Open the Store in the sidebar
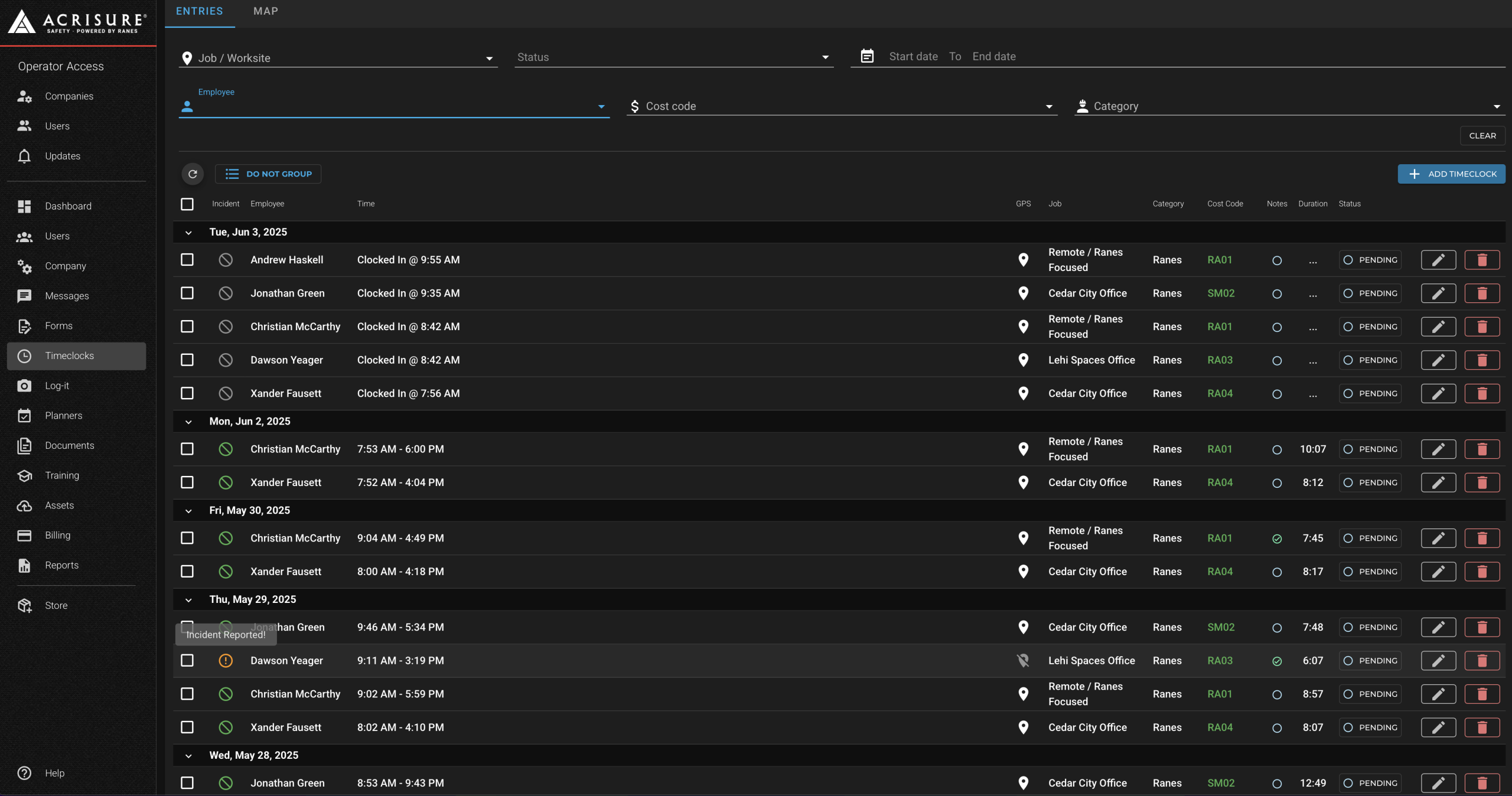Image resolution: width=1512 pixels, height=796 pixels. click(77, 605)
